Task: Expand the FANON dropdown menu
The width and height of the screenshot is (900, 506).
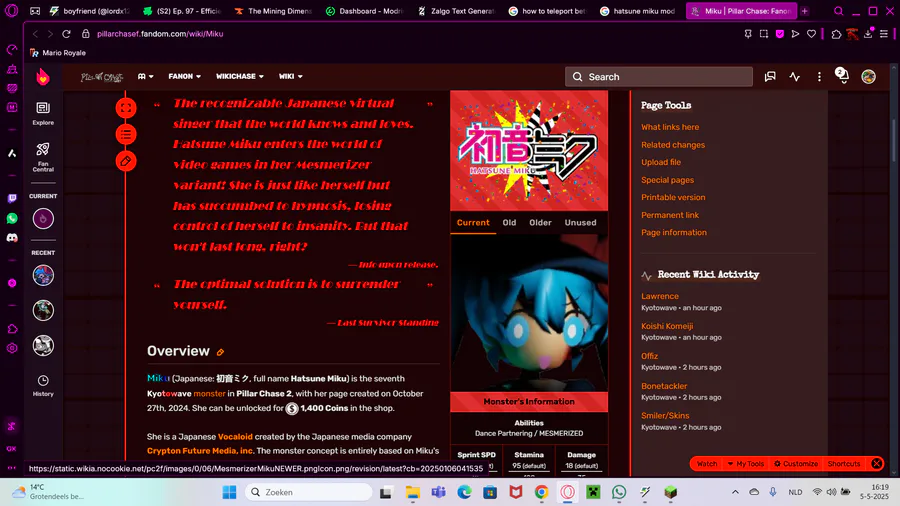Action: 184,76
